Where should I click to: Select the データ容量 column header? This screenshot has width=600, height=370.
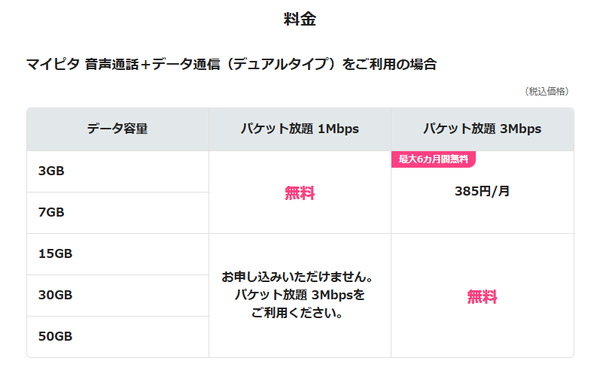click(117, 129)
